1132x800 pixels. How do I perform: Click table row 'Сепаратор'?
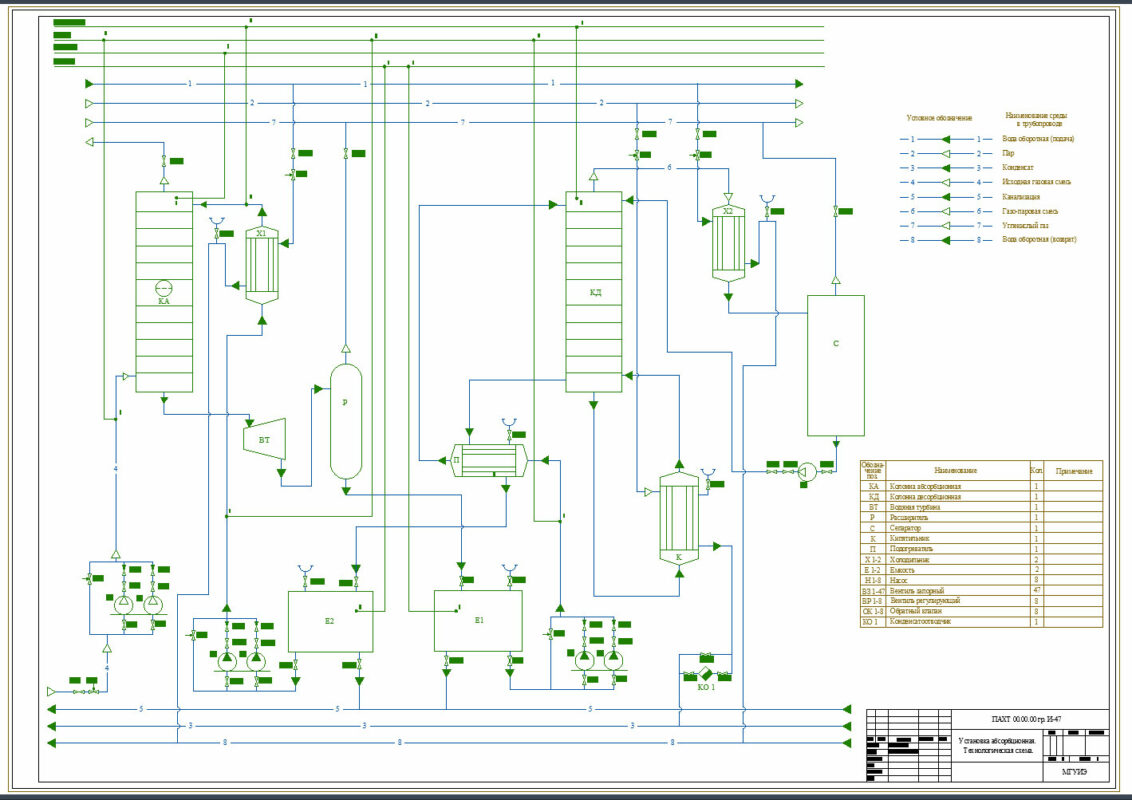(982, 529)
